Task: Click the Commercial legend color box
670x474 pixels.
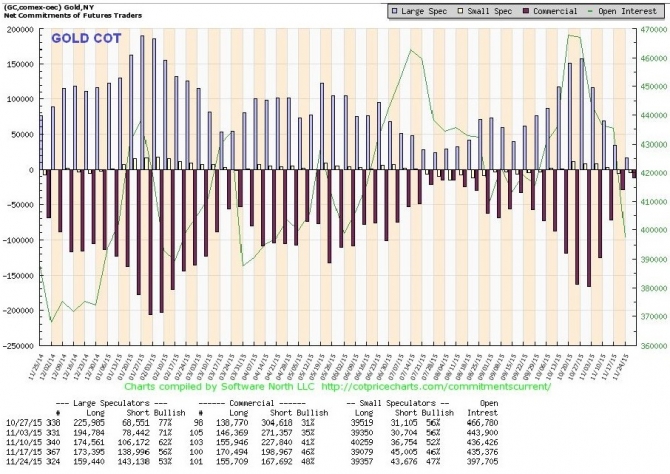Action: [x=526, y=12]
